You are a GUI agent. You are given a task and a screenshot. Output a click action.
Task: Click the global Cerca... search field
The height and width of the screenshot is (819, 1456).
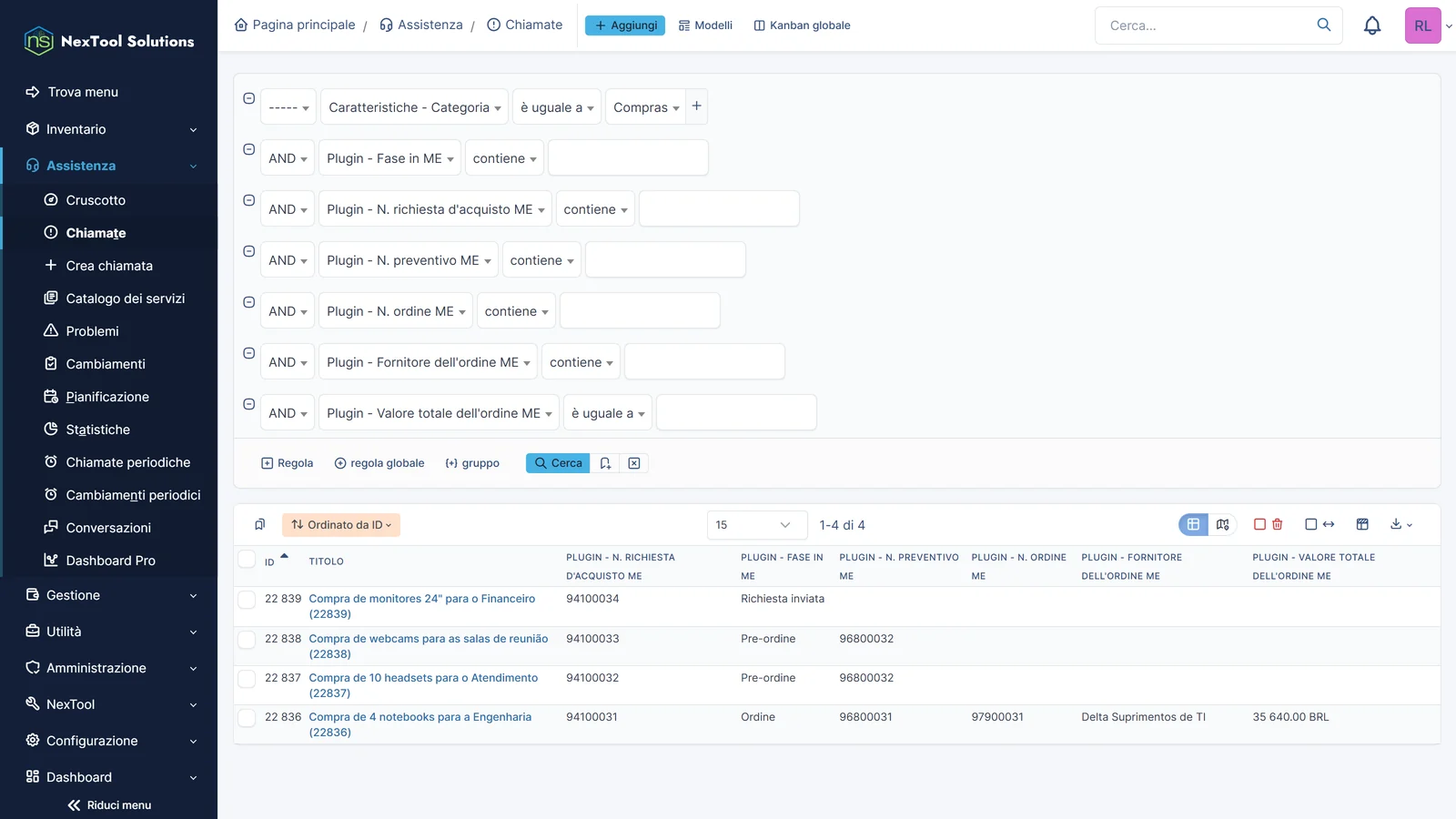pos(1206,25)
